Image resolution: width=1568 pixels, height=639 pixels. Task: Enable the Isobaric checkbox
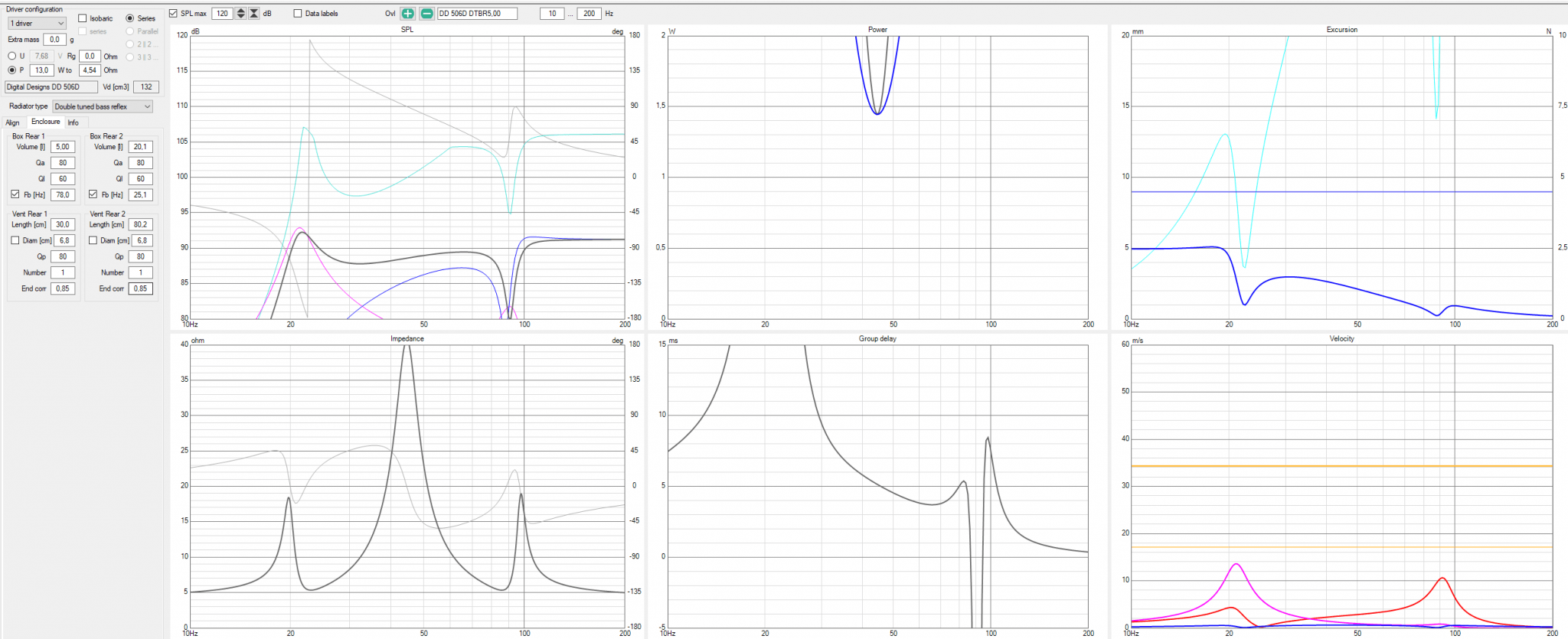83,18
